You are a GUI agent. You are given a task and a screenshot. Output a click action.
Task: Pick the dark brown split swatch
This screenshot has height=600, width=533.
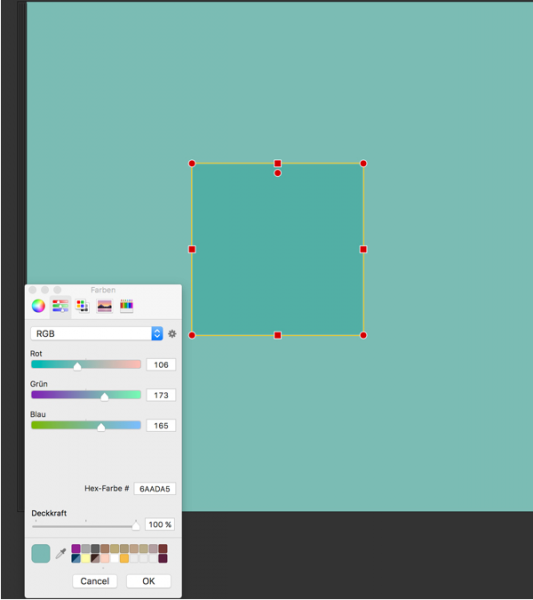click(x=95, y=558)
